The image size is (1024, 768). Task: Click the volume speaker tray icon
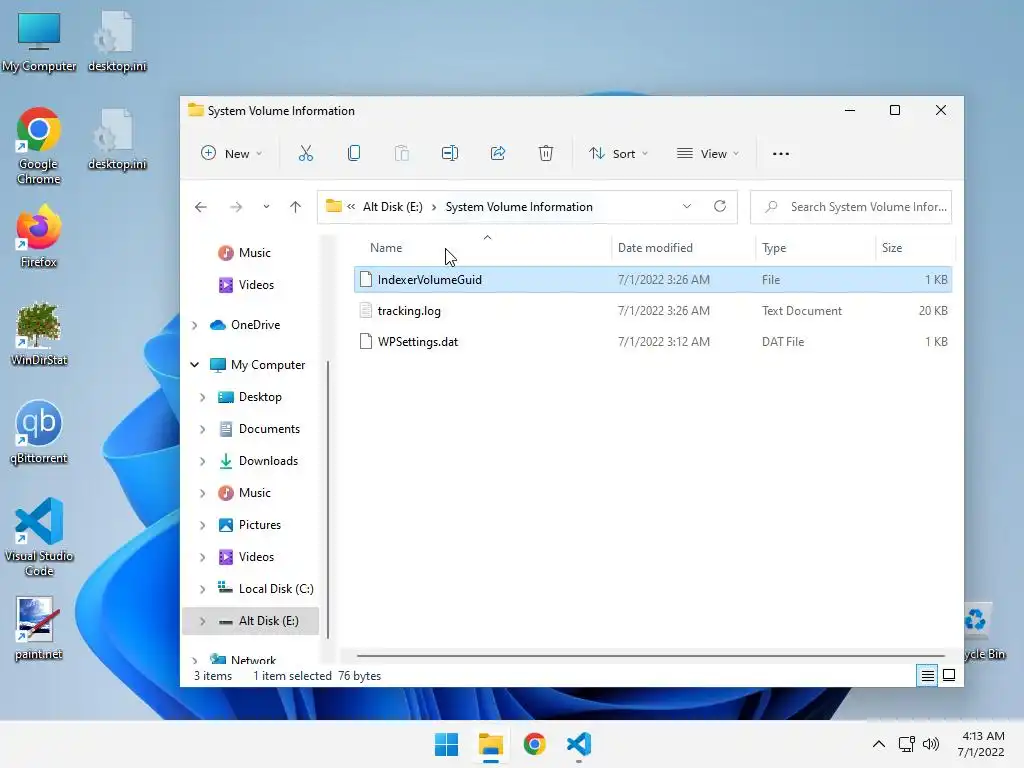[x=931, y=744]
